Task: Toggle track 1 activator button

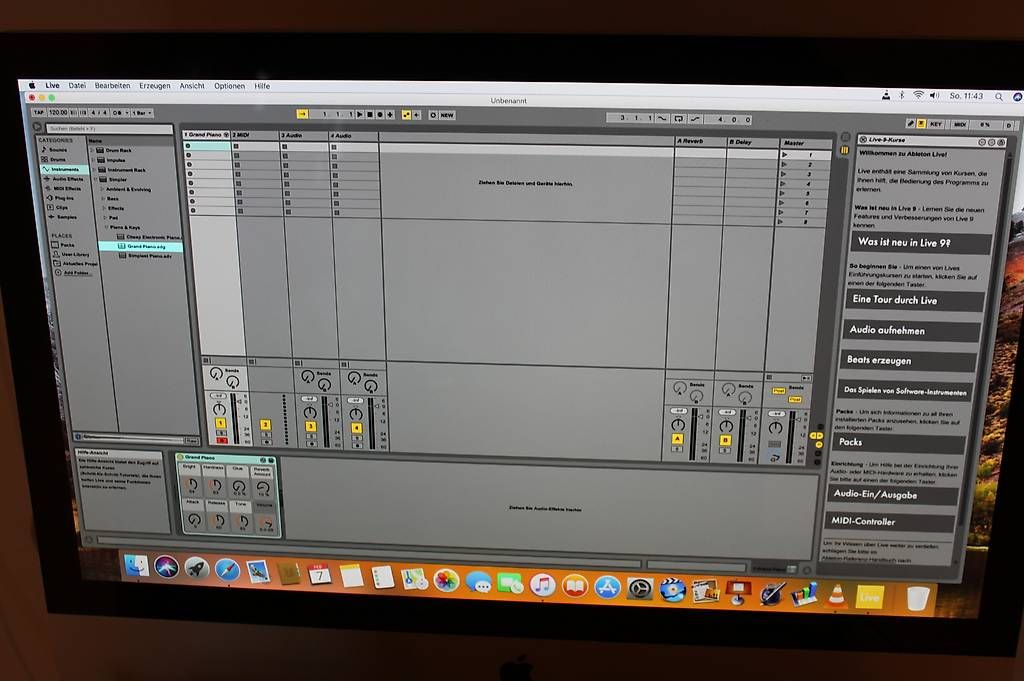Action: pyautogui.click(x=220, y=424)
